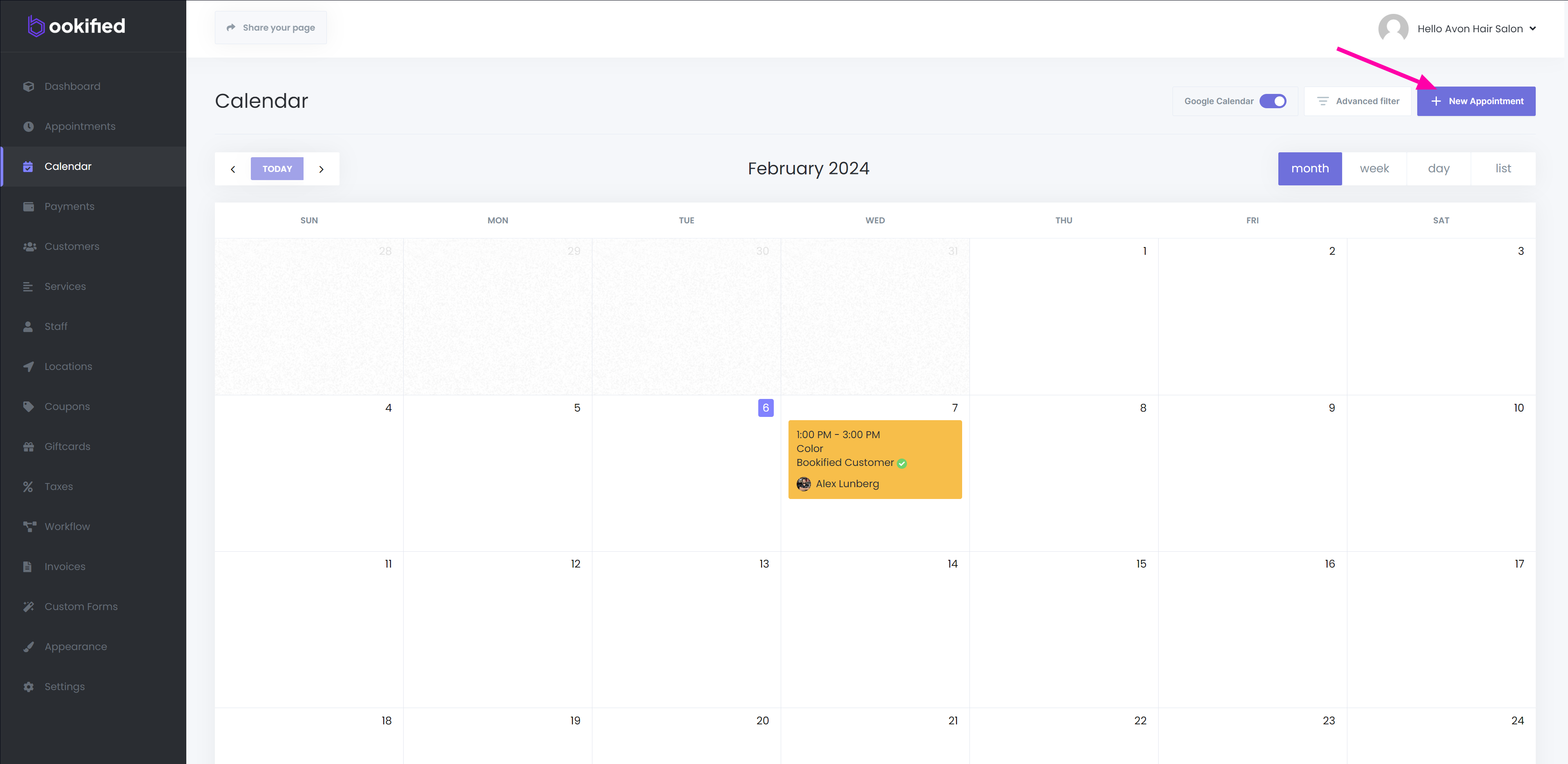Click the Bookified logo
1568x764 pixels.
click(x=77, y=26)
